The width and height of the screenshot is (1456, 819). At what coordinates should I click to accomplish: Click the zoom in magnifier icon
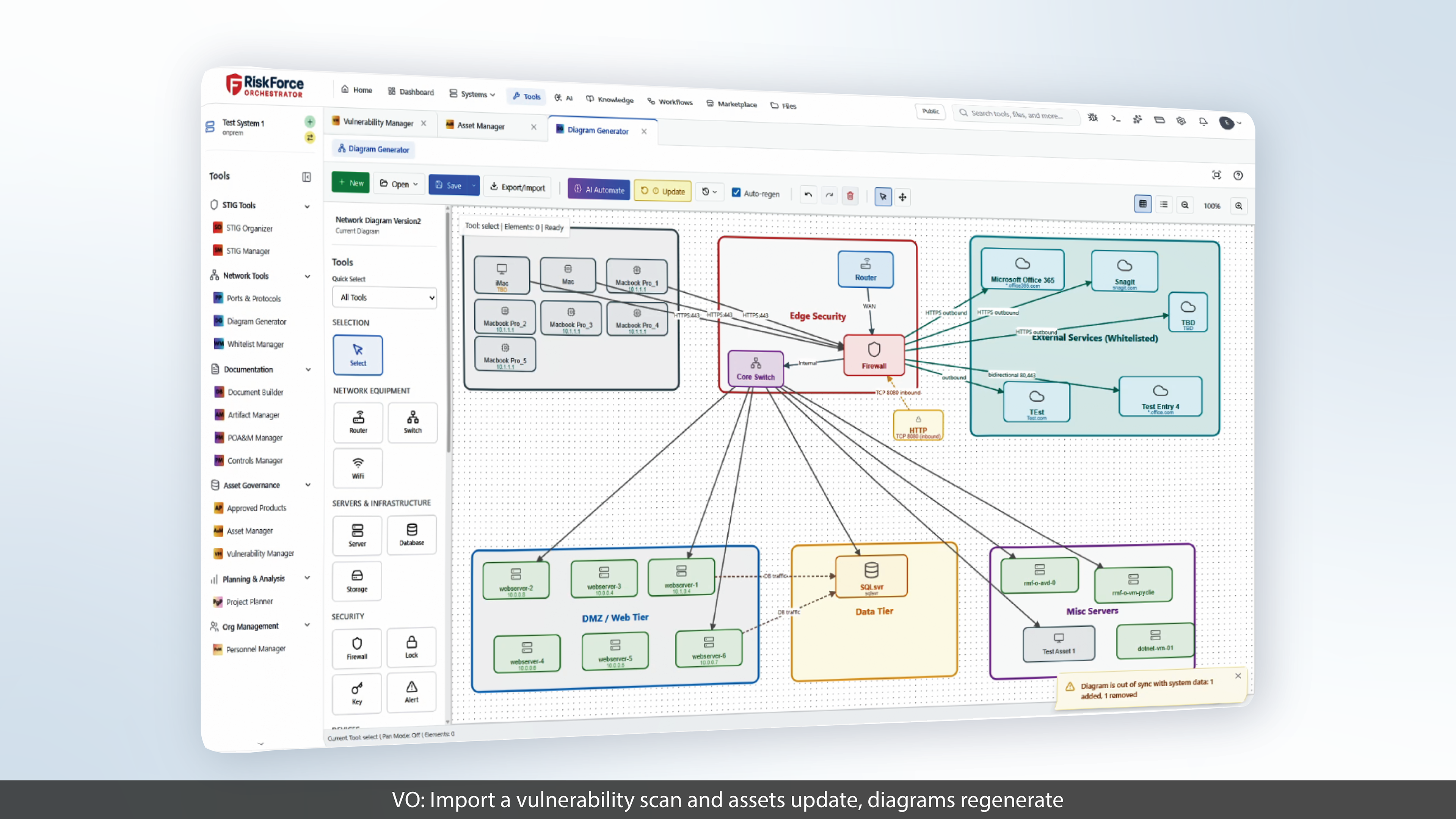pos(1238,206)
